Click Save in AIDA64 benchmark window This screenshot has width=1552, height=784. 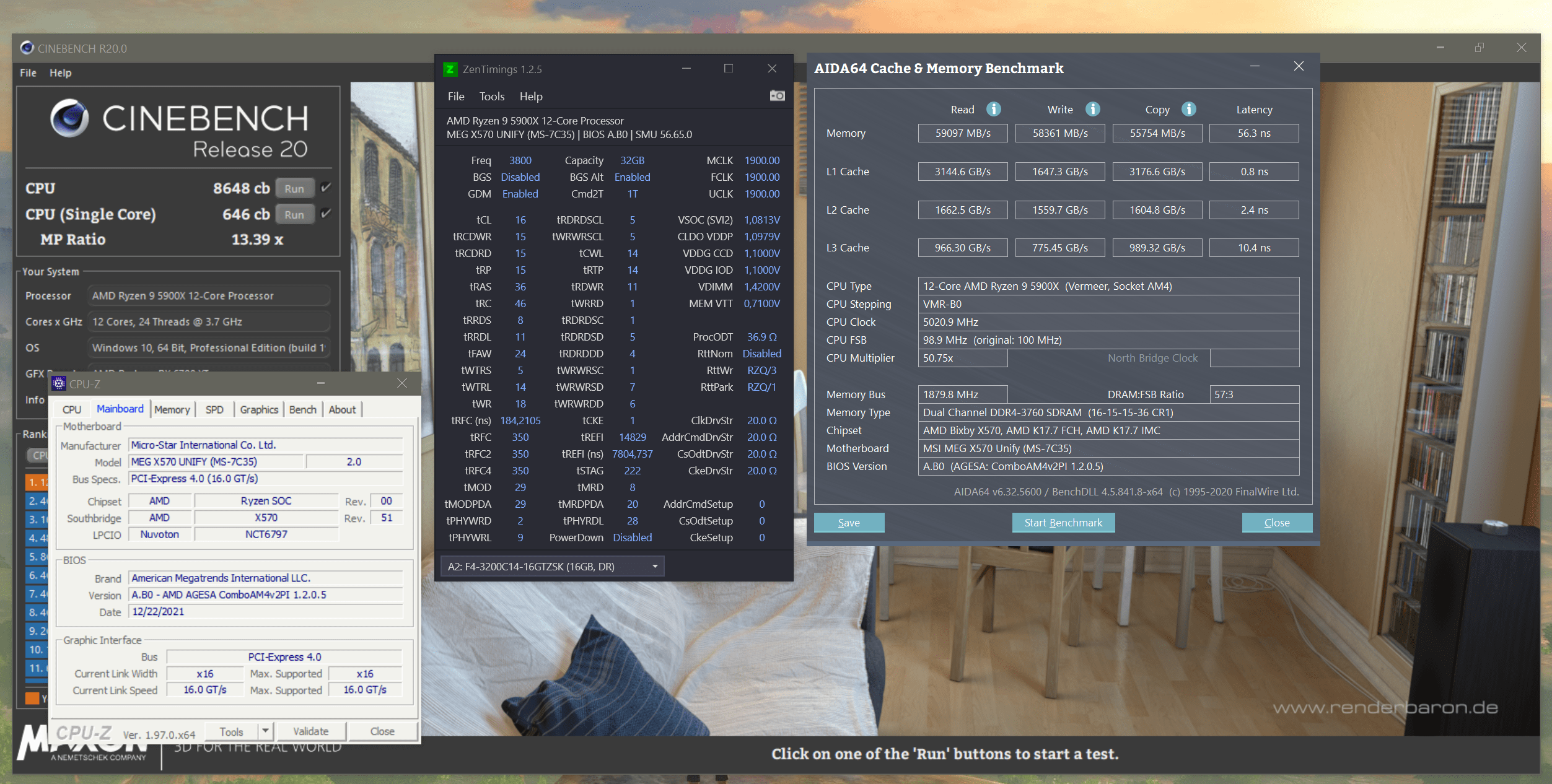click(x=849, y=522)
